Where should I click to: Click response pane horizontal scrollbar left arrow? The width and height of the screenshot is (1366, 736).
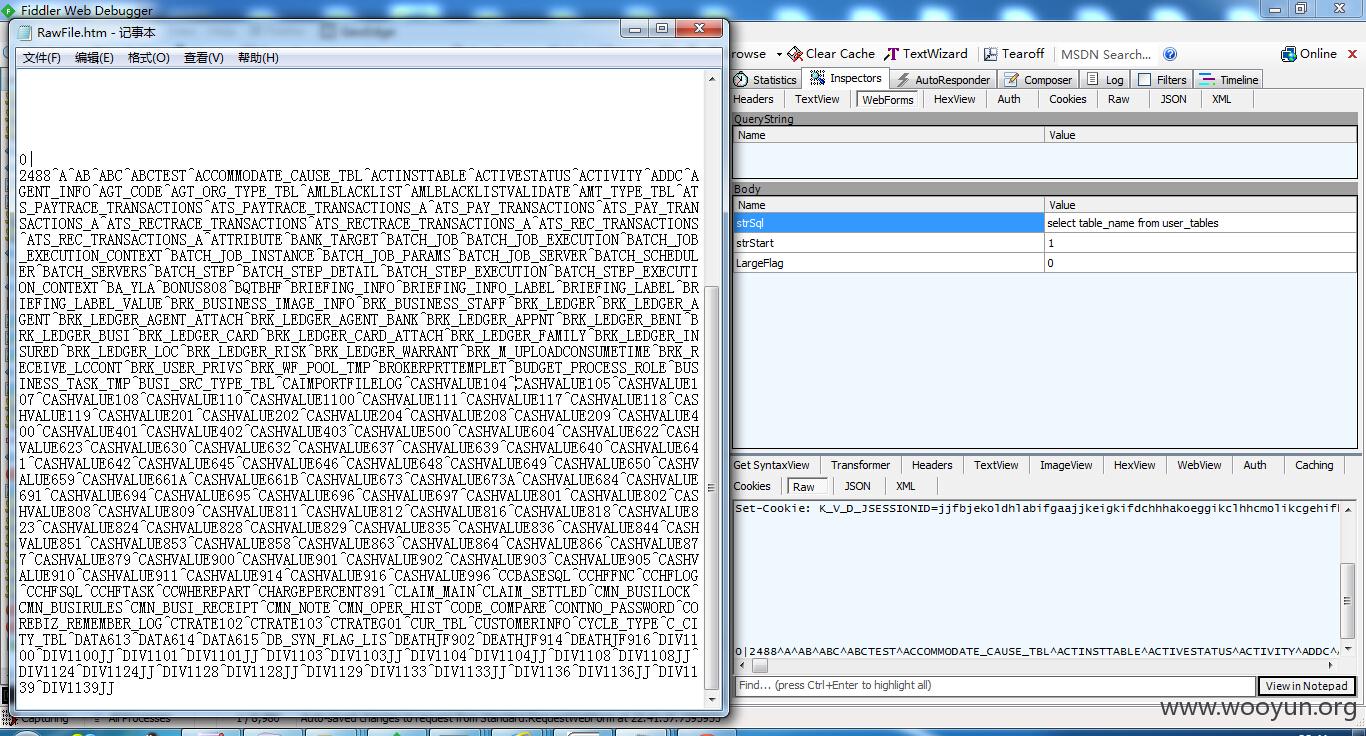[x=741, y=666]
